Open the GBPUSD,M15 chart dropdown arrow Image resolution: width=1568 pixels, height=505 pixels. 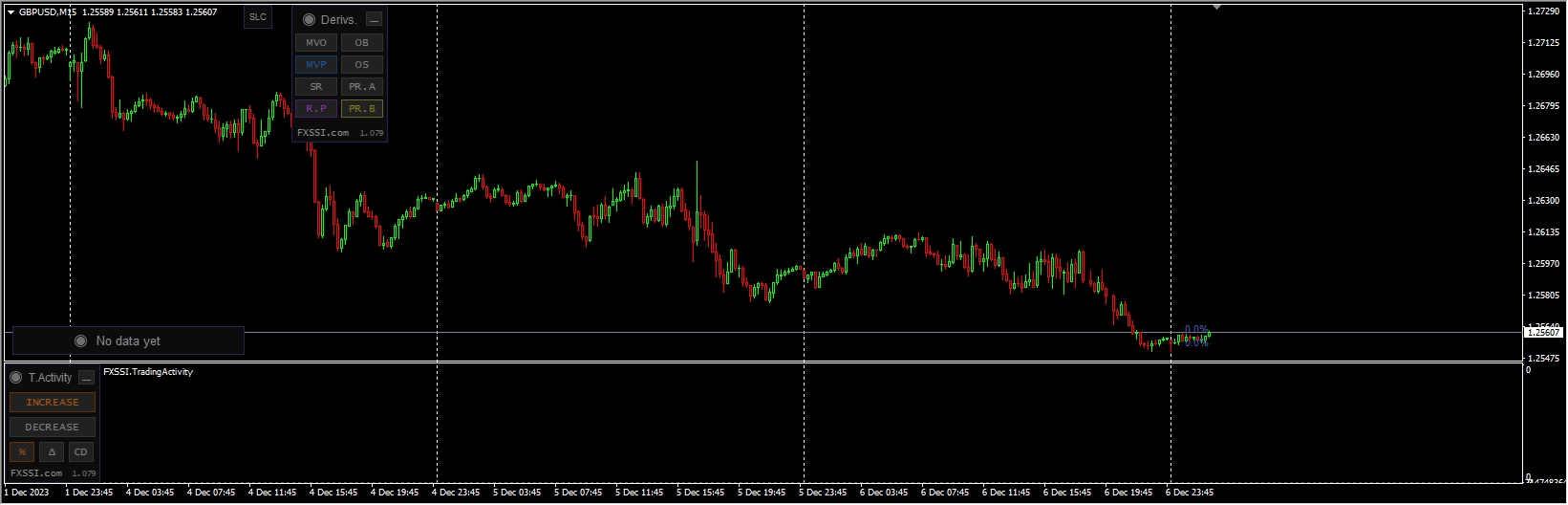(11, 12)
